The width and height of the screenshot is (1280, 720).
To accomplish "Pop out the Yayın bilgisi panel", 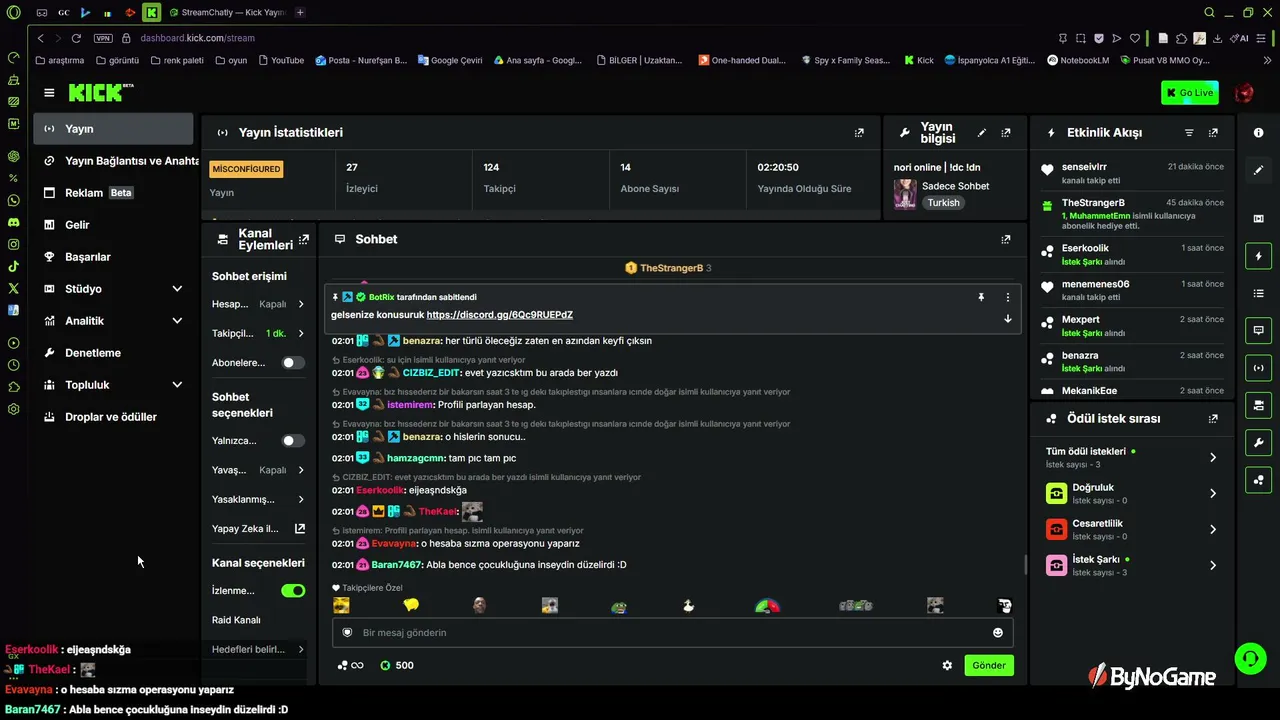I will pos(1006,132).
